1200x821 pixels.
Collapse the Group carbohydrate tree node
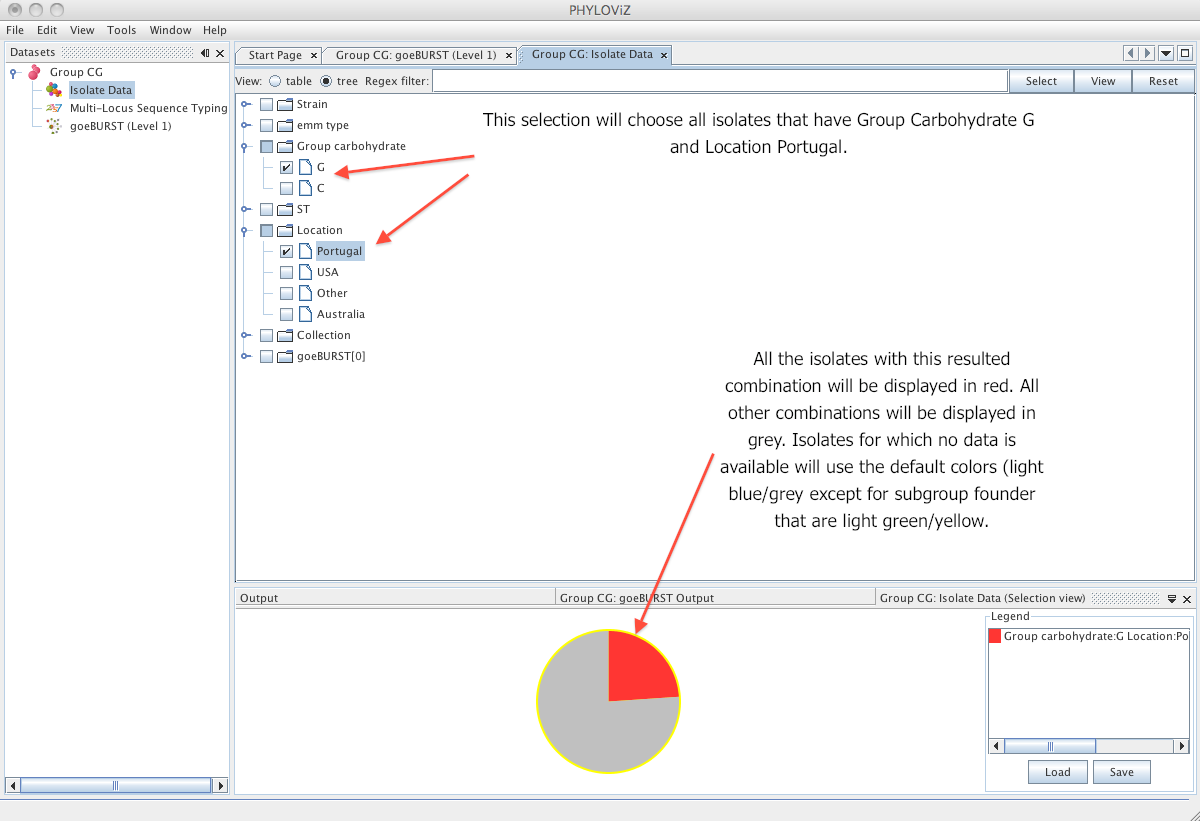pyautogui.click(x=246, y=146)
